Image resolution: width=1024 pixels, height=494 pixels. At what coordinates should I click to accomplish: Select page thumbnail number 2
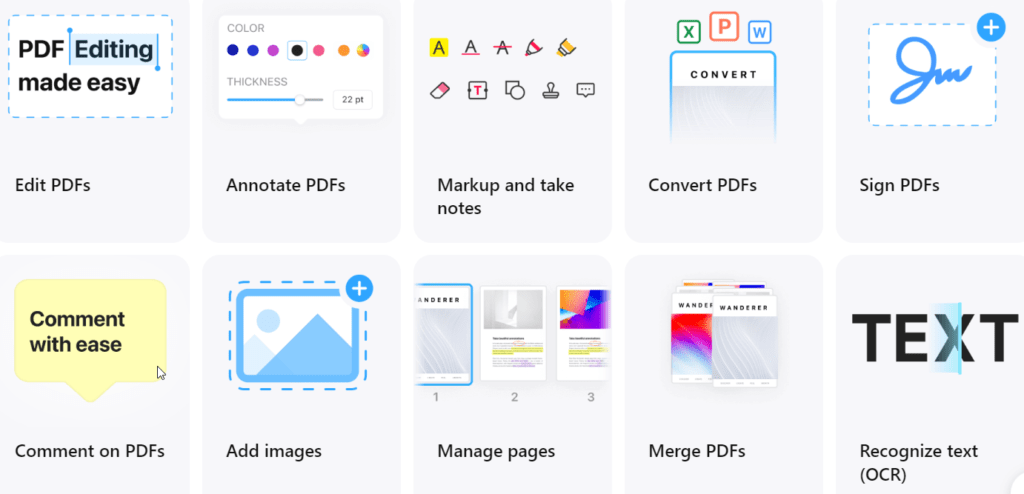pyautogui.click(x=513, y=333)
